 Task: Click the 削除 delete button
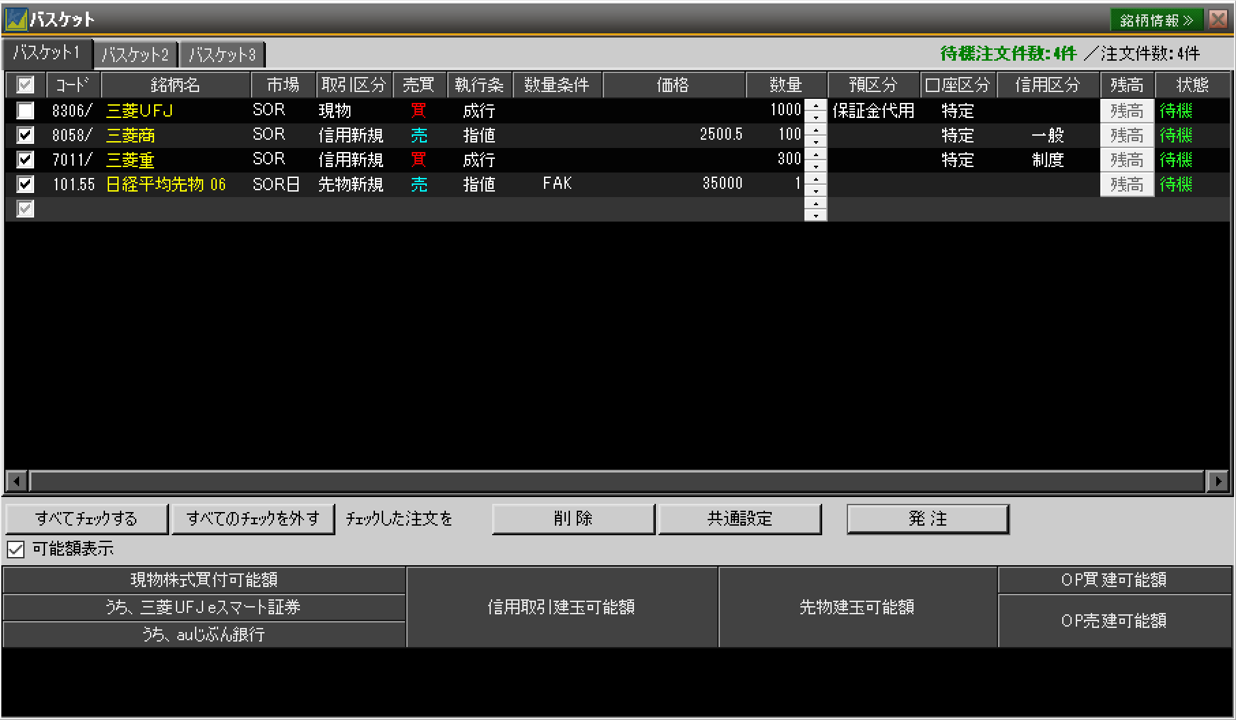(573, 519)
